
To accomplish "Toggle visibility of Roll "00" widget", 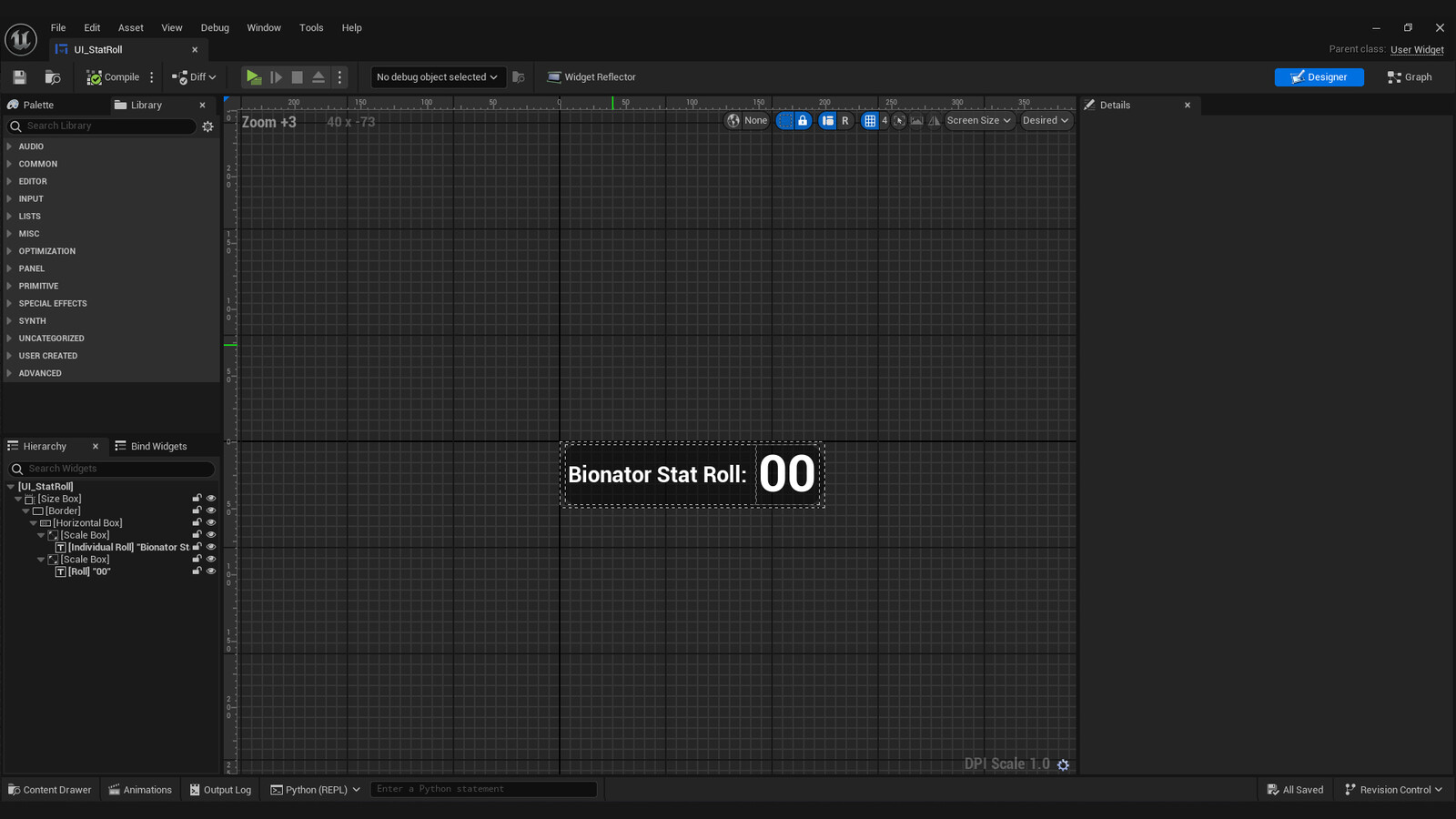I will [211, 571].
